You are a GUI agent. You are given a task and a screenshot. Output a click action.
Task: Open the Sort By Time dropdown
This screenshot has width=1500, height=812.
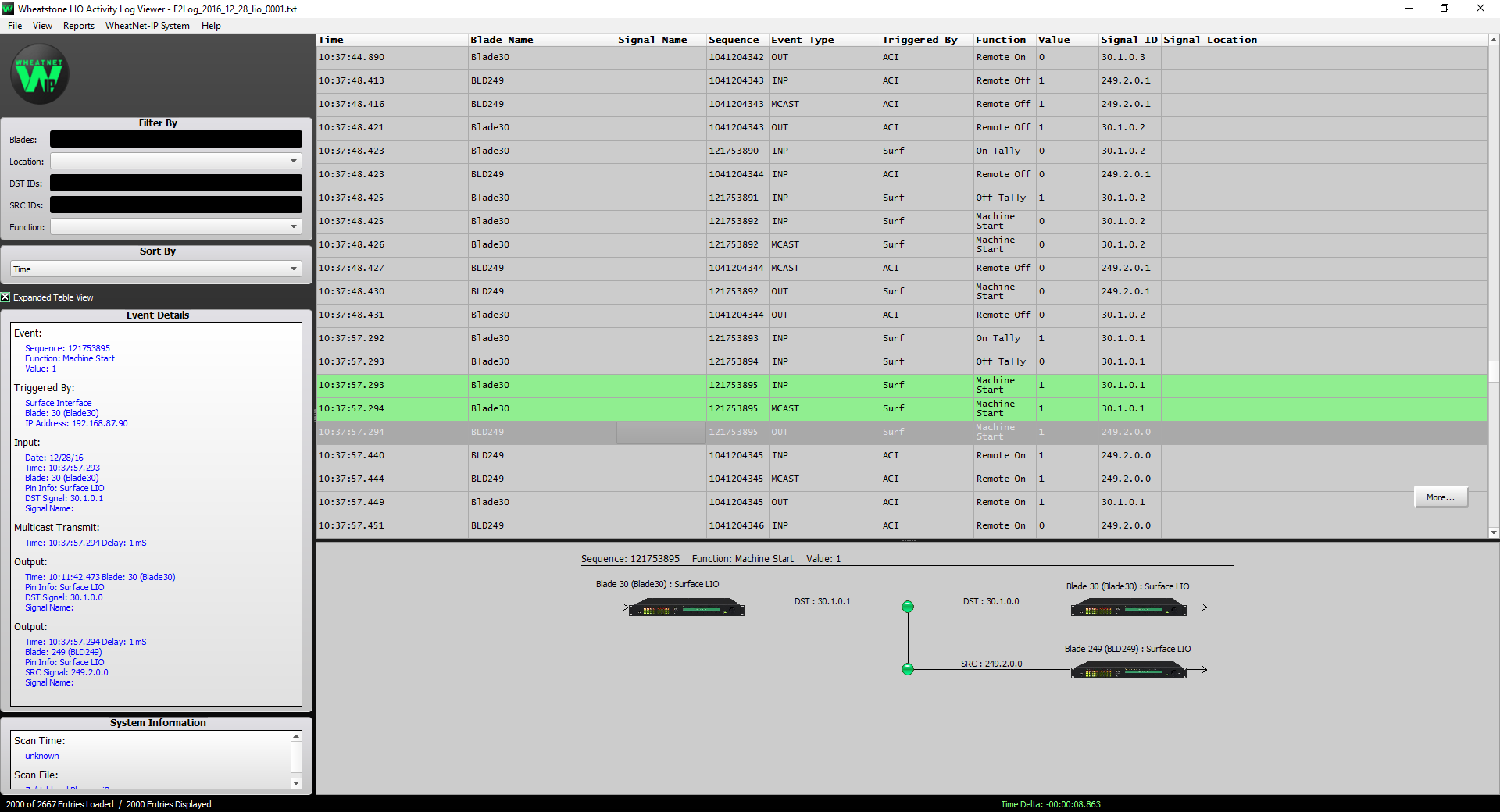coord(156,269)
